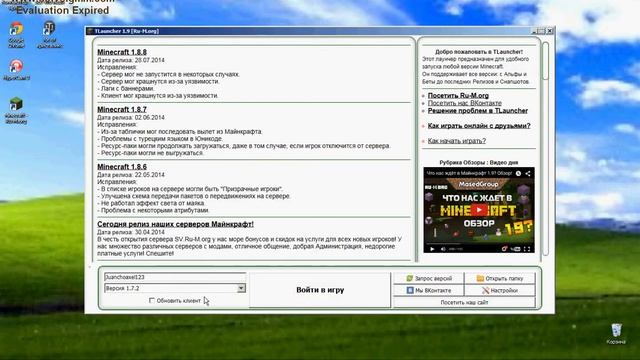The height and width of the screenshot is (360, 640).
Task: Open the Recycle Bin on desktop
Action: (616, 334)
